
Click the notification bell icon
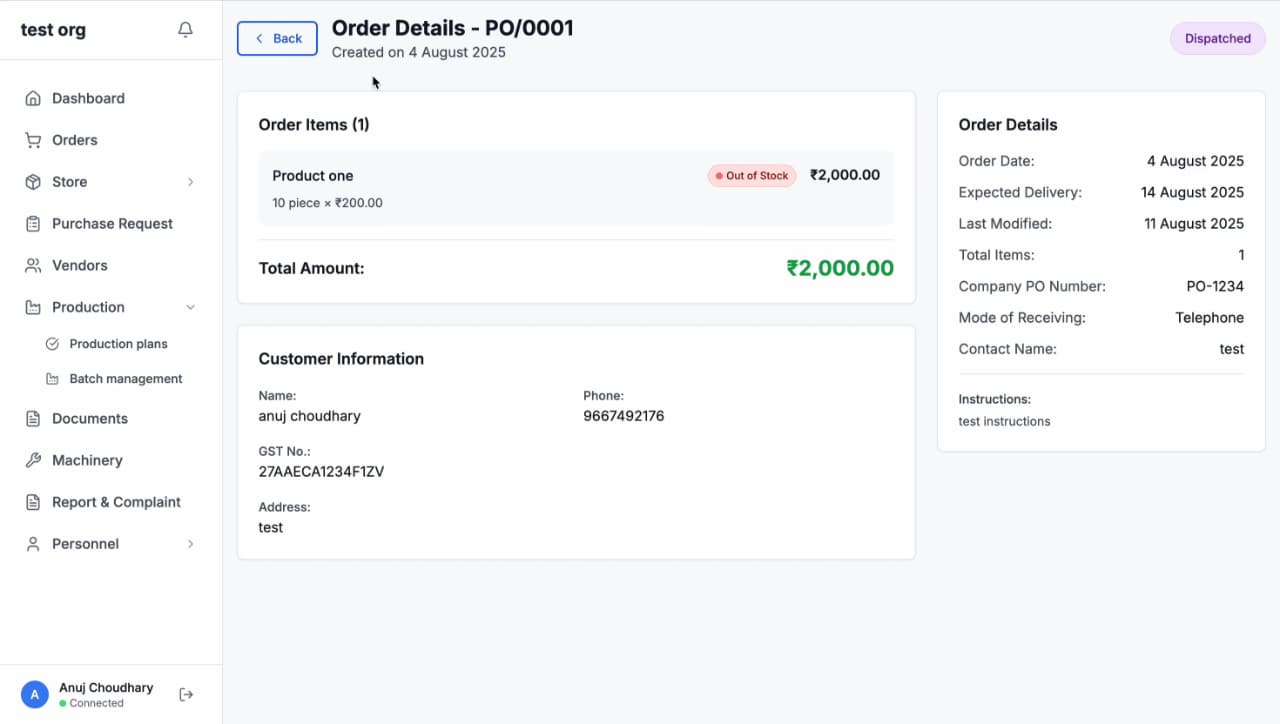click(x=185, y=30)
